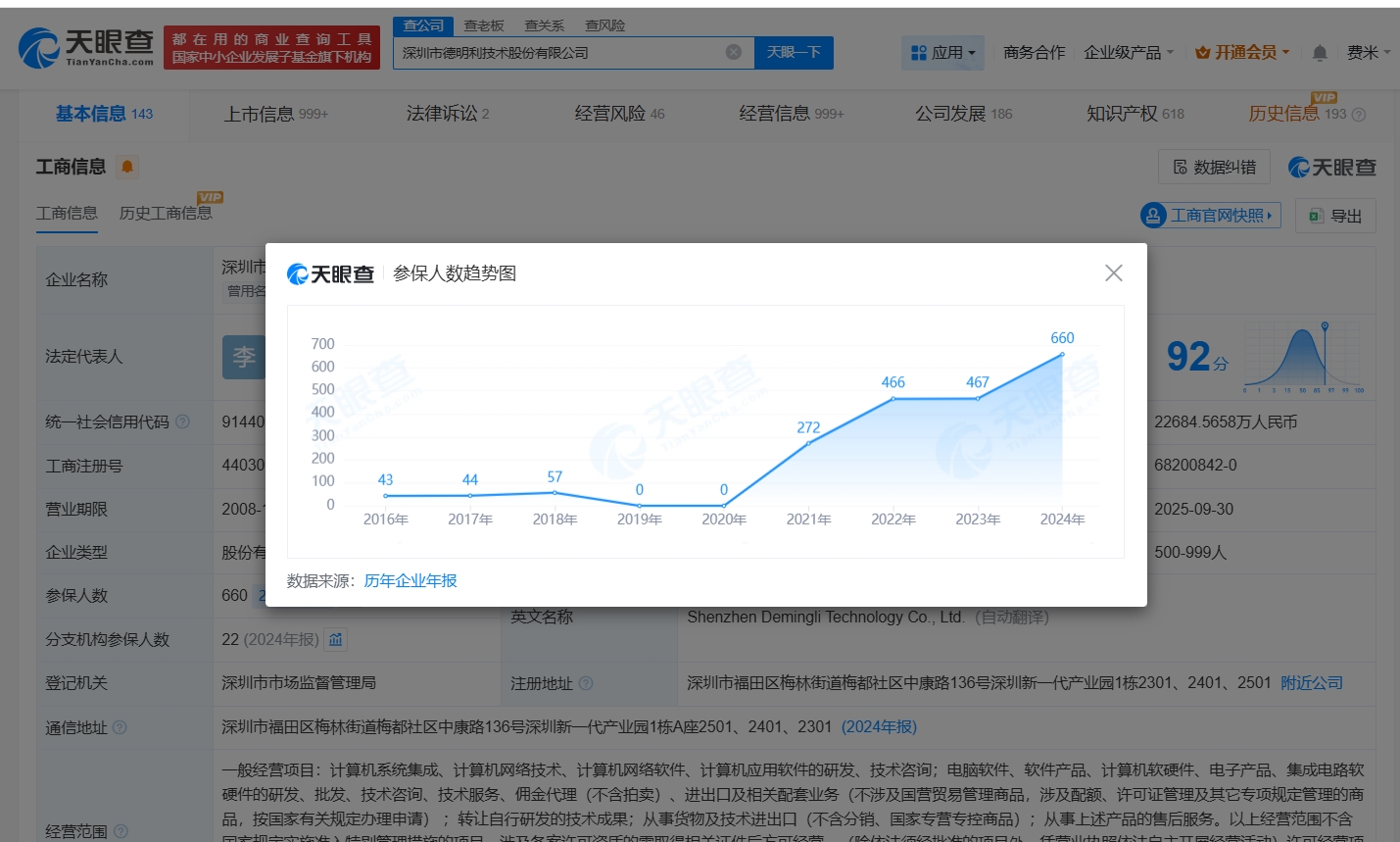The image size is (1400, 842).
Task: Click the help icon beside 注册地址
Action: click(586, 683)
